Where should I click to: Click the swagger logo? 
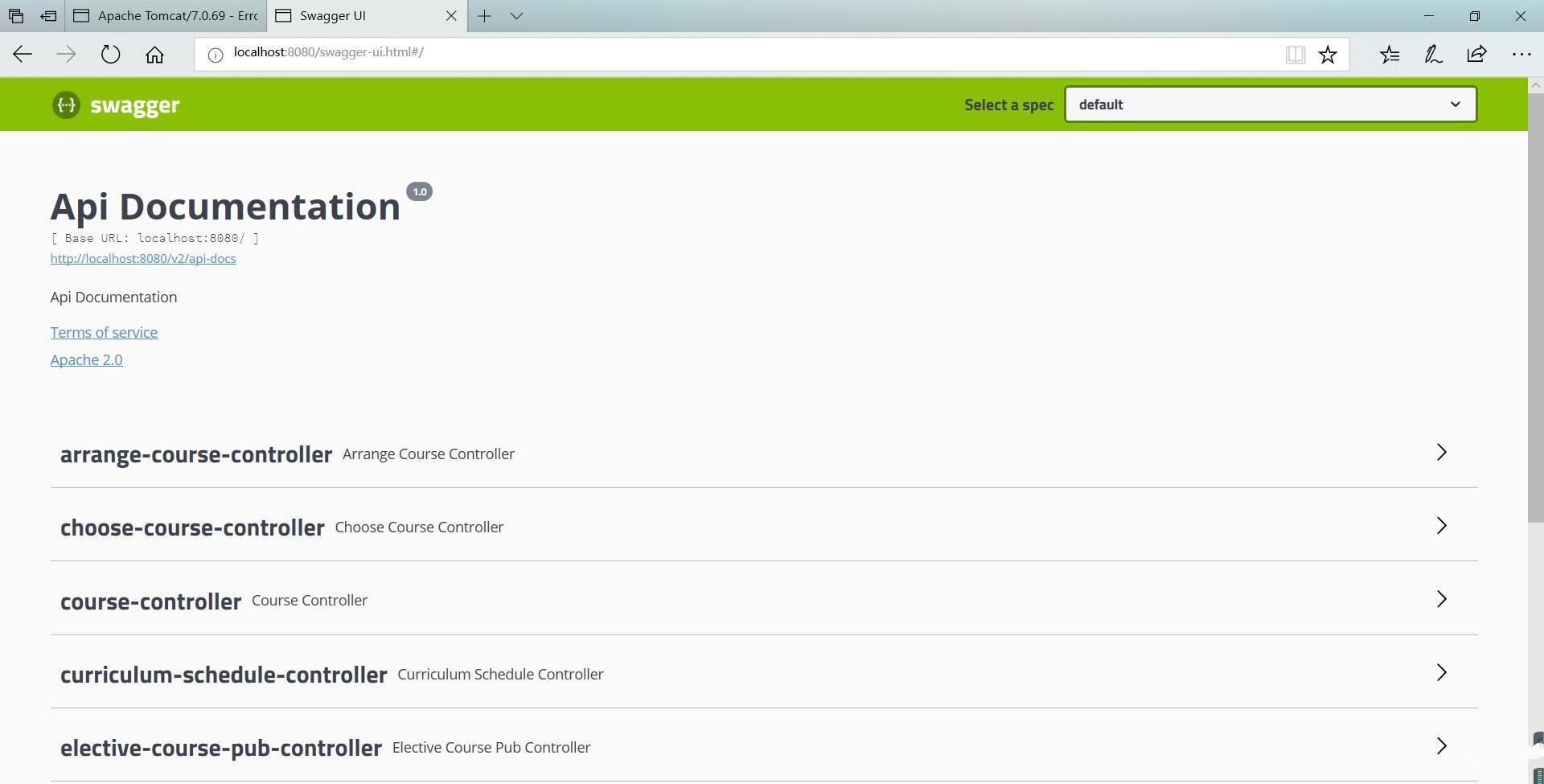pyautogui.click(x=117, y=105)
